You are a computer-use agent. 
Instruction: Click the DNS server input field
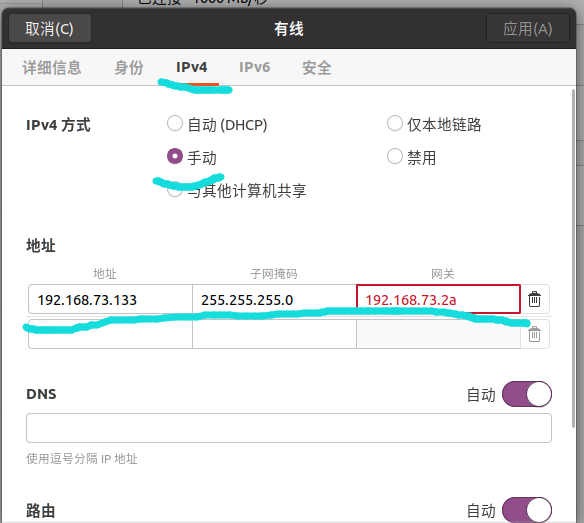[289, 428]
